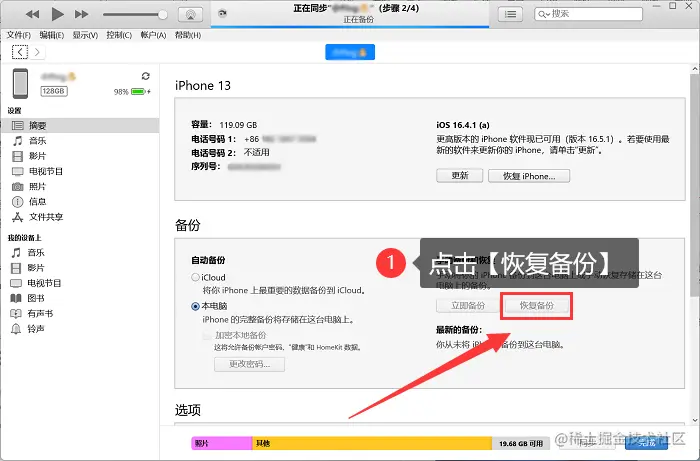Open the AirPlay output icon
The height and width of the screenshot is (461, 700).
point(190,14)
